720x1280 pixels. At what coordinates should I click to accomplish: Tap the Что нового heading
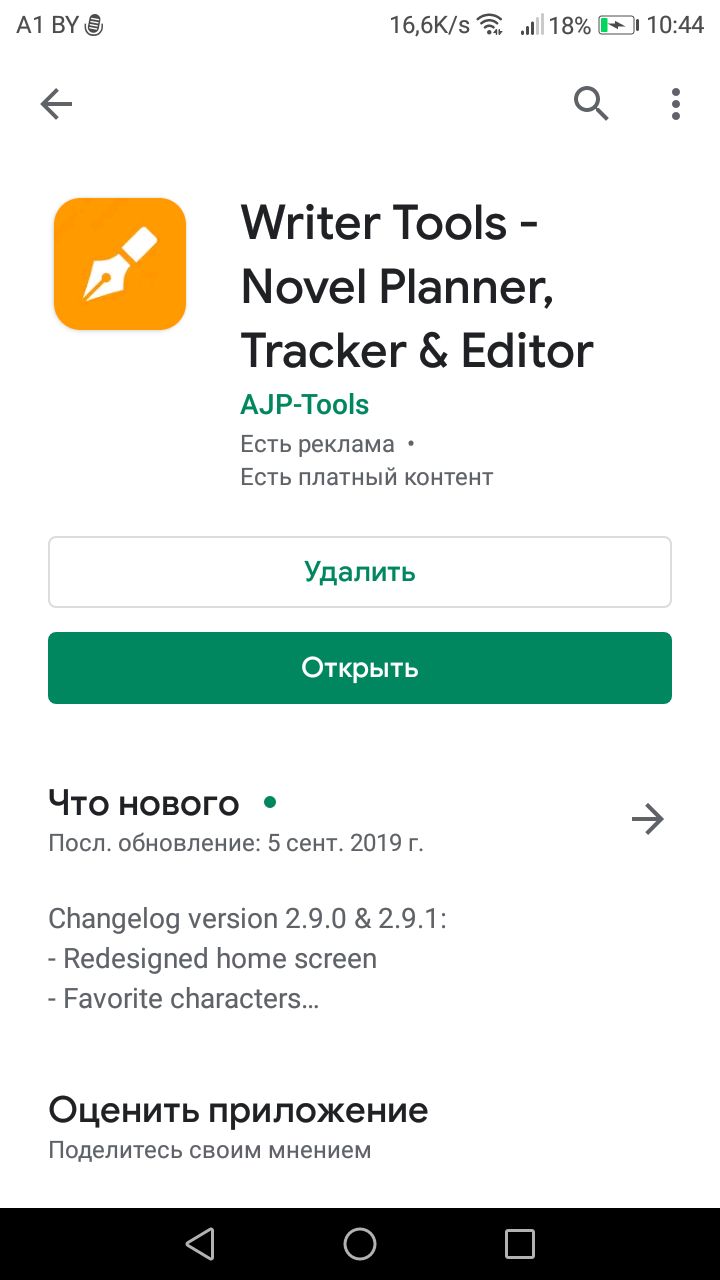pyautogui.click(x=144, y=803)
